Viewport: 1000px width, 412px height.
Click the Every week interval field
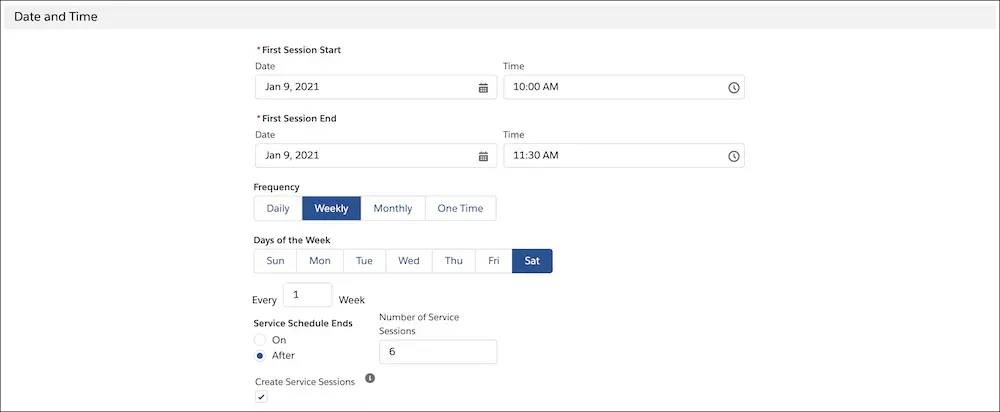click(307, 295)
